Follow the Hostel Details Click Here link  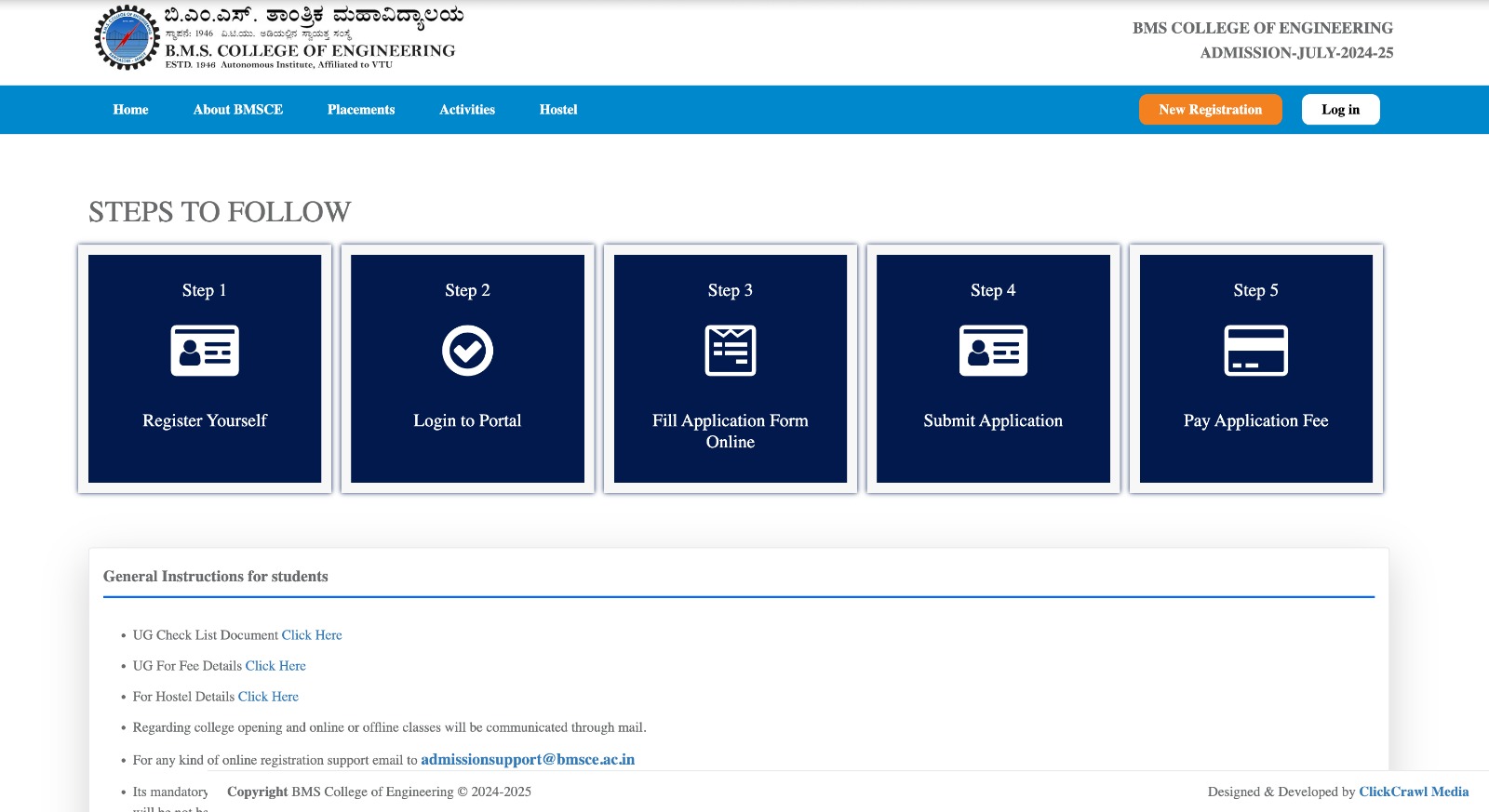(268, 697)
